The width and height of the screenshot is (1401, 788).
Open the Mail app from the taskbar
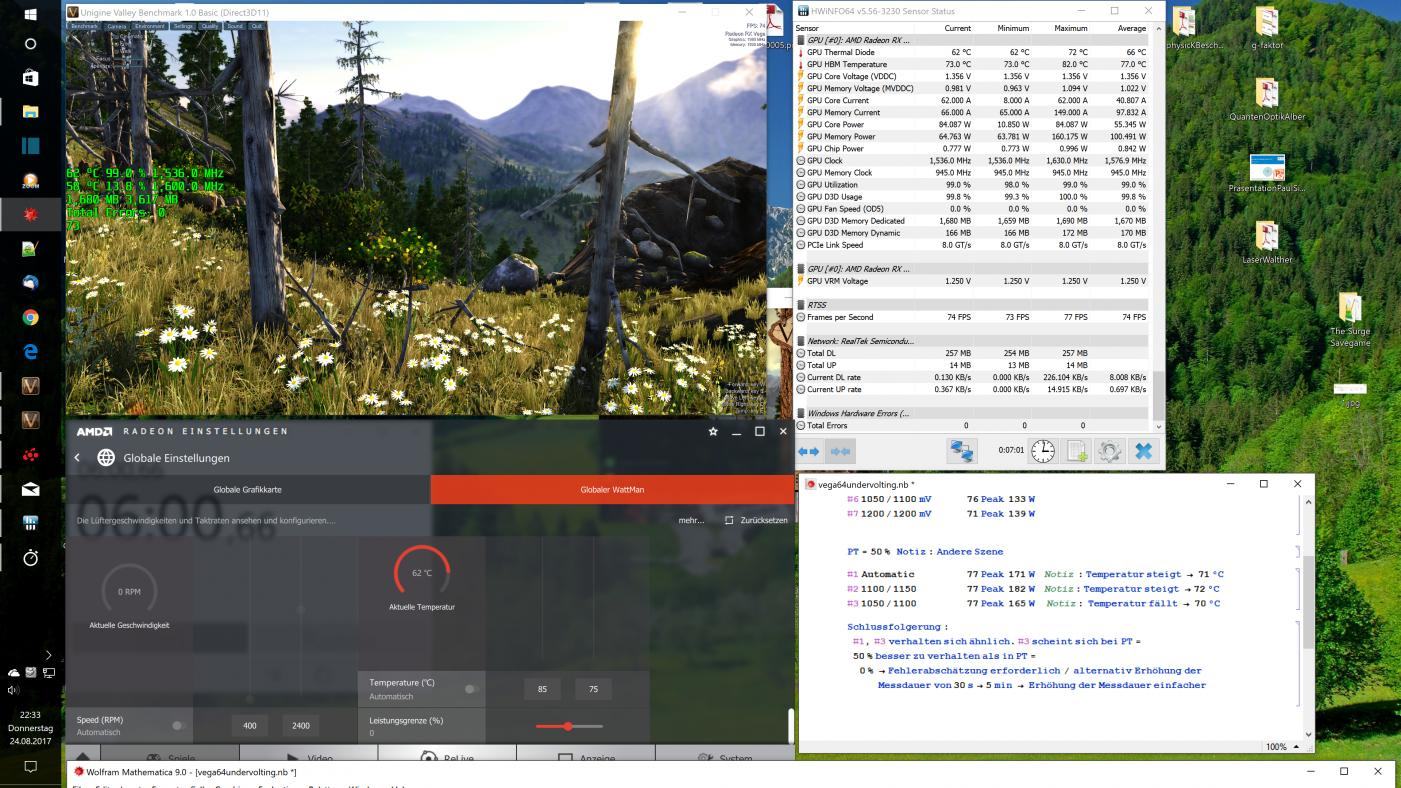tap(30, 489)
